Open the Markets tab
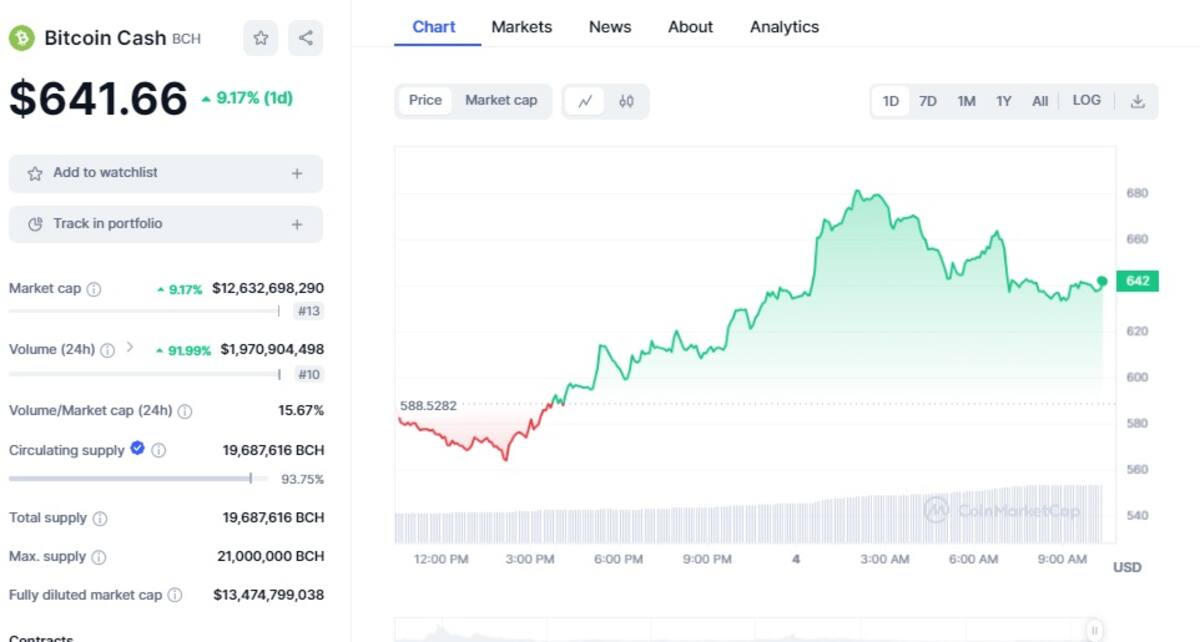The image size is (1200, 642). [522, 27]
